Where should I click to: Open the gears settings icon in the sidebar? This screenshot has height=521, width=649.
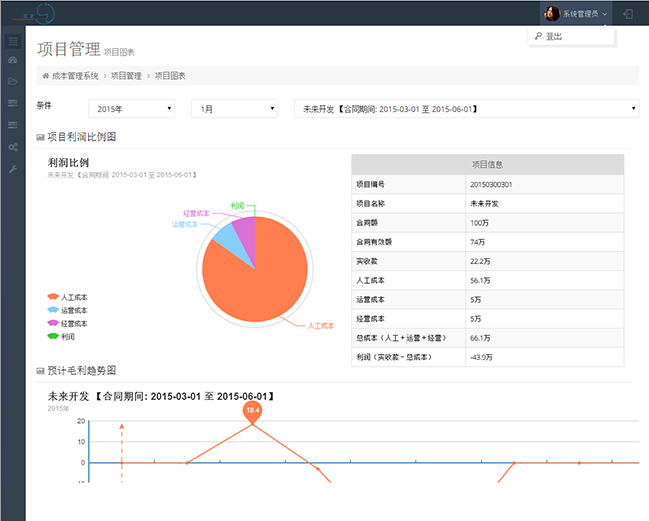12,147
